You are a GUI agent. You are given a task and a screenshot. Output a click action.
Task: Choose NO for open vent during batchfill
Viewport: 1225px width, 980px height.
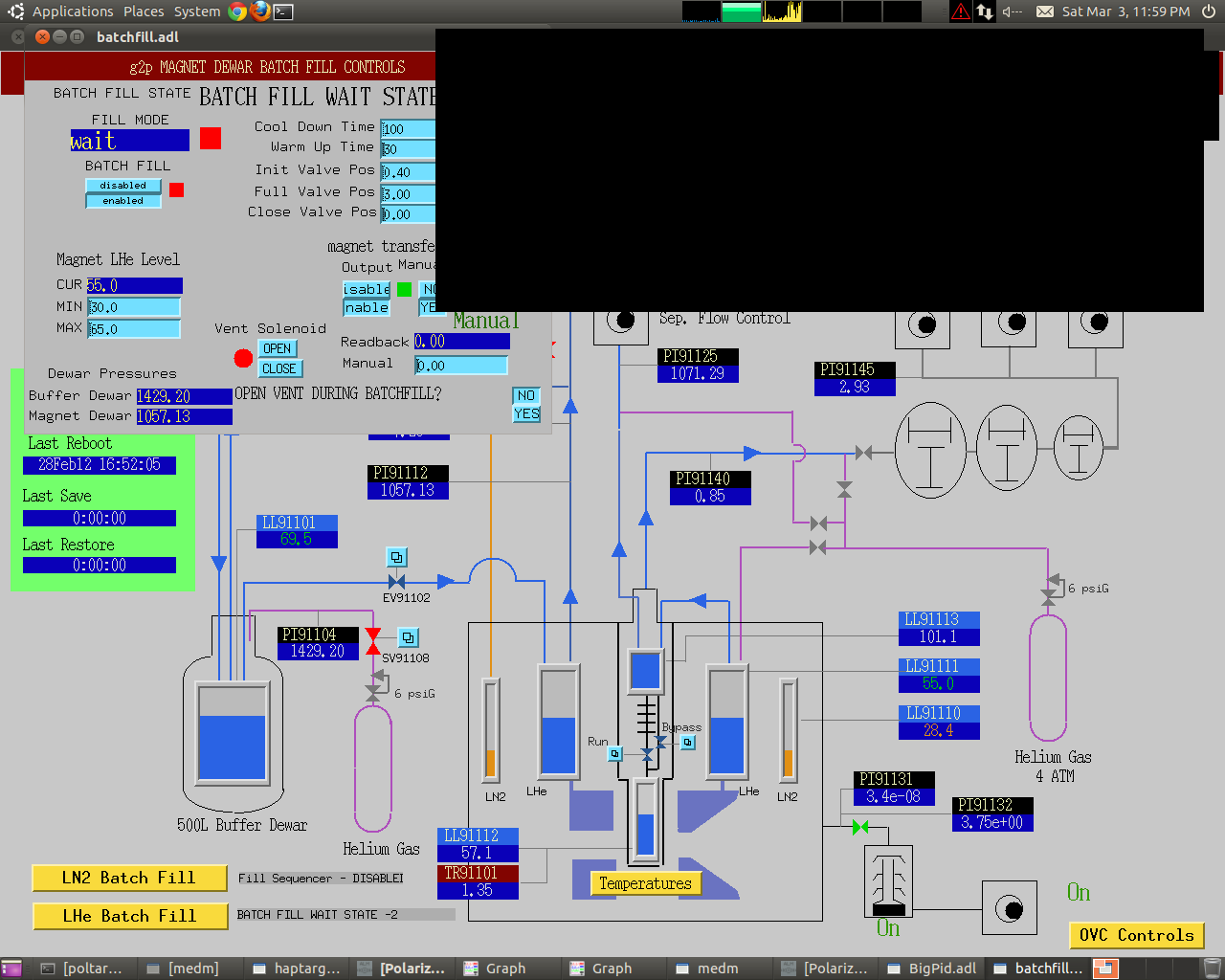526,395
